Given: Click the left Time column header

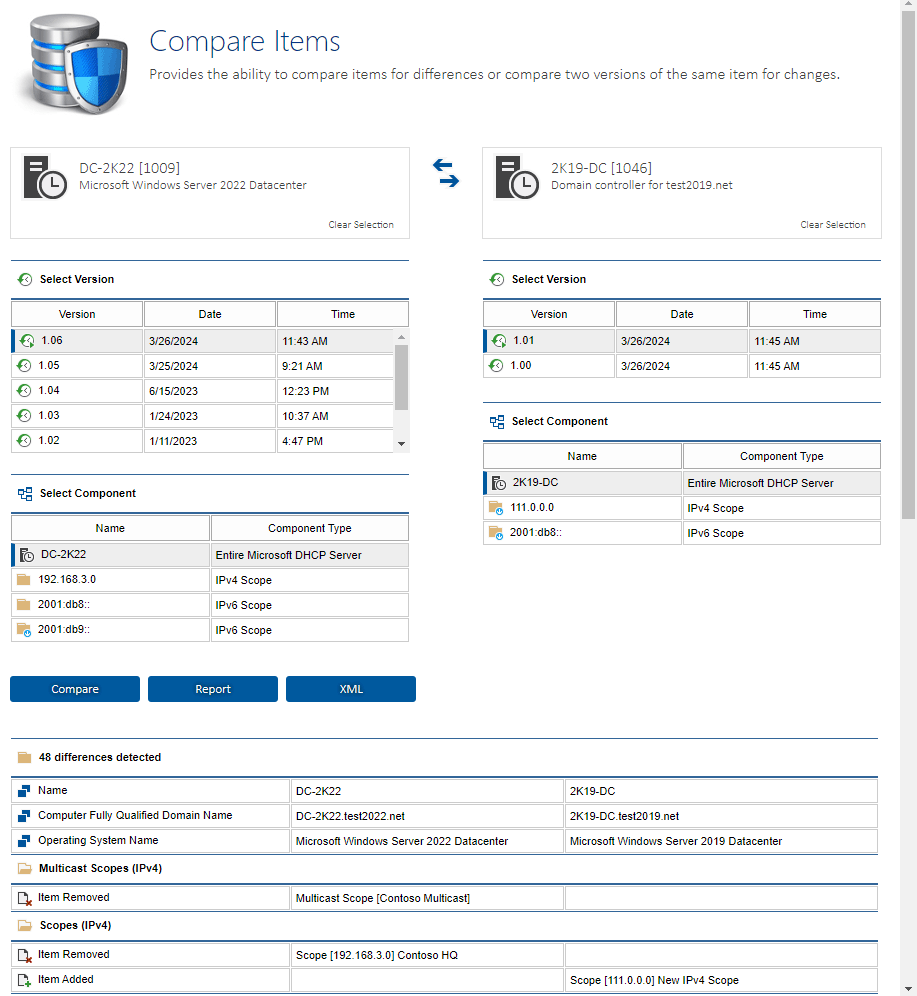Looking at the screenshot, I should point(342,314).
